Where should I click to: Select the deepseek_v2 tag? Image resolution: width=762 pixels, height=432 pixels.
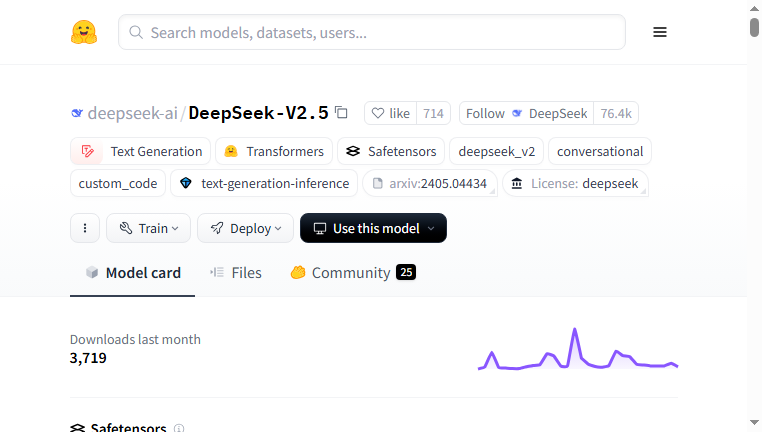[497, 151]
